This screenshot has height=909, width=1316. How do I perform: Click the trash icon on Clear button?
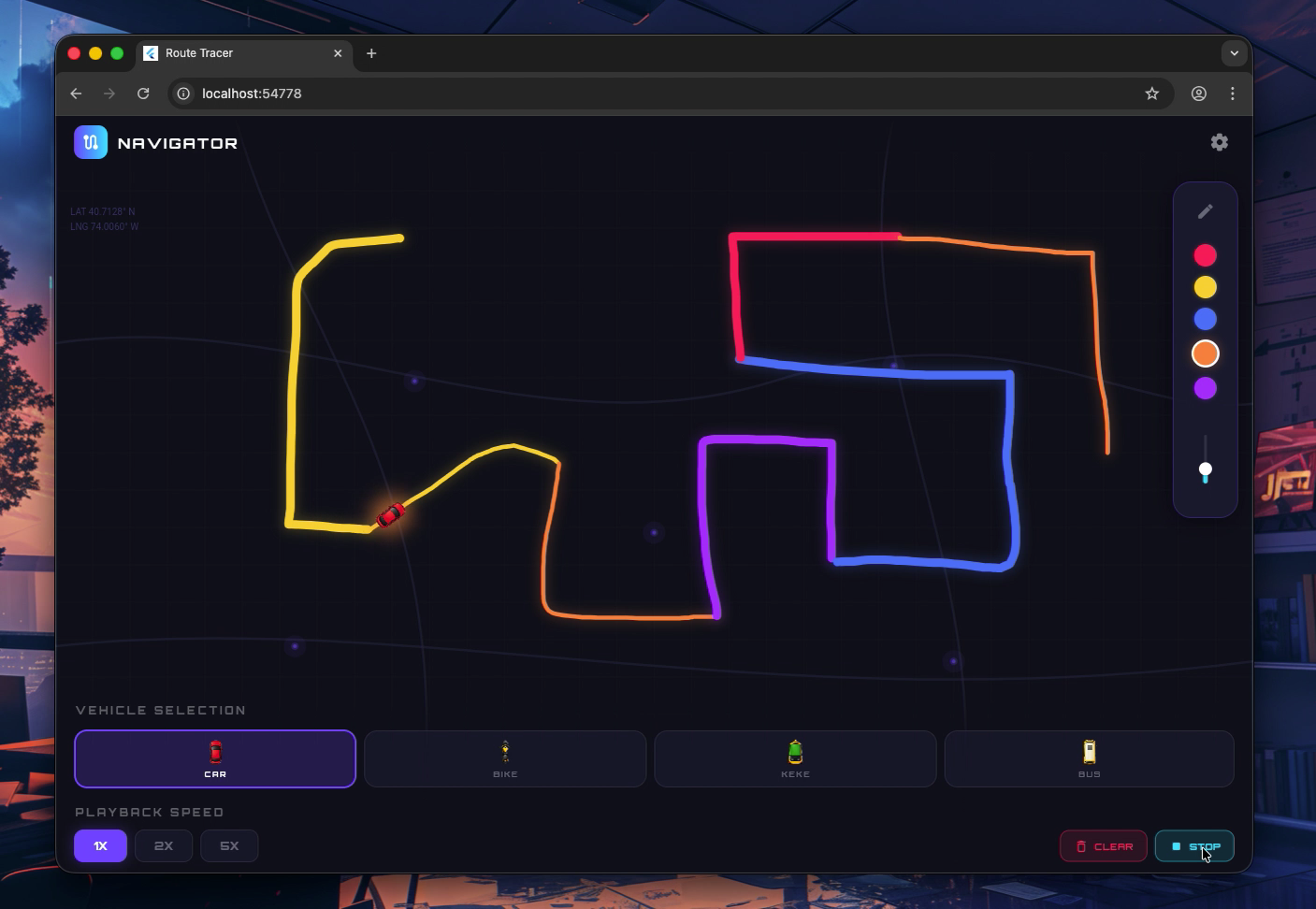tap(1082, 846)
